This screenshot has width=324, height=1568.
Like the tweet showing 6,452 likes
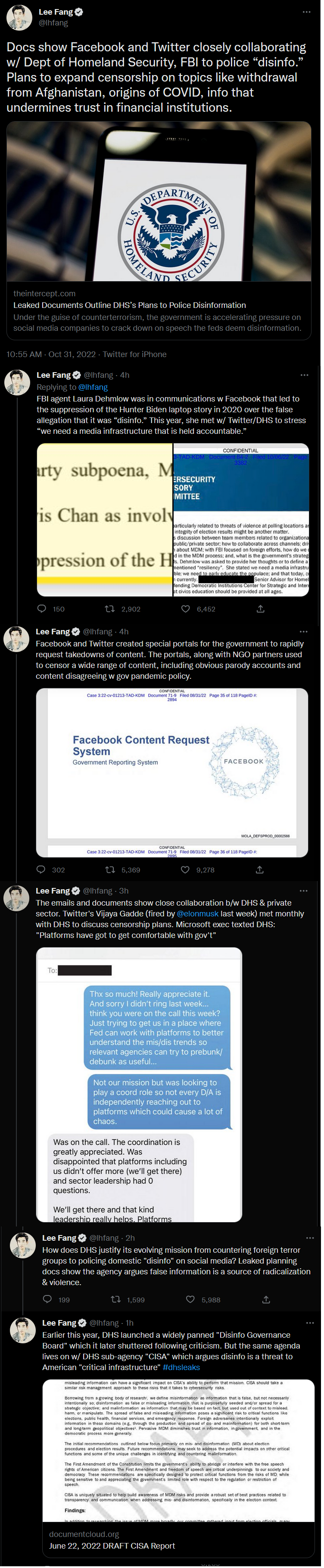(x=185, y=608)
